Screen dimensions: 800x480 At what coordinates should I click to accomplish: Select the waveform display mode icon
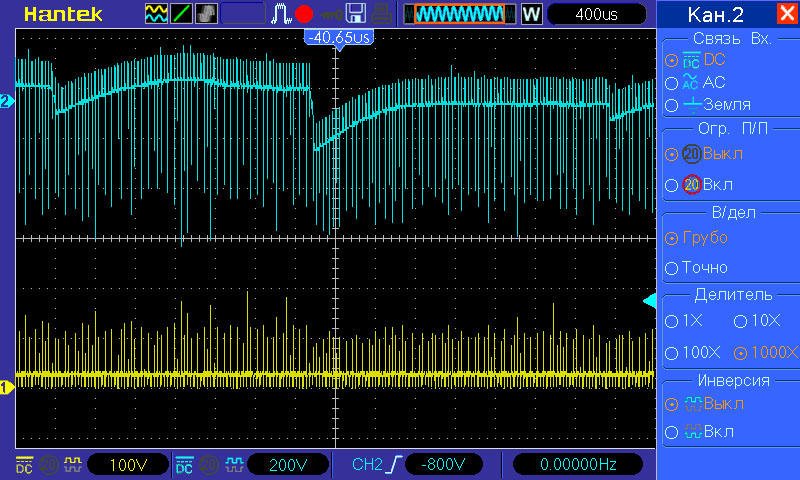tap(156, 14)
